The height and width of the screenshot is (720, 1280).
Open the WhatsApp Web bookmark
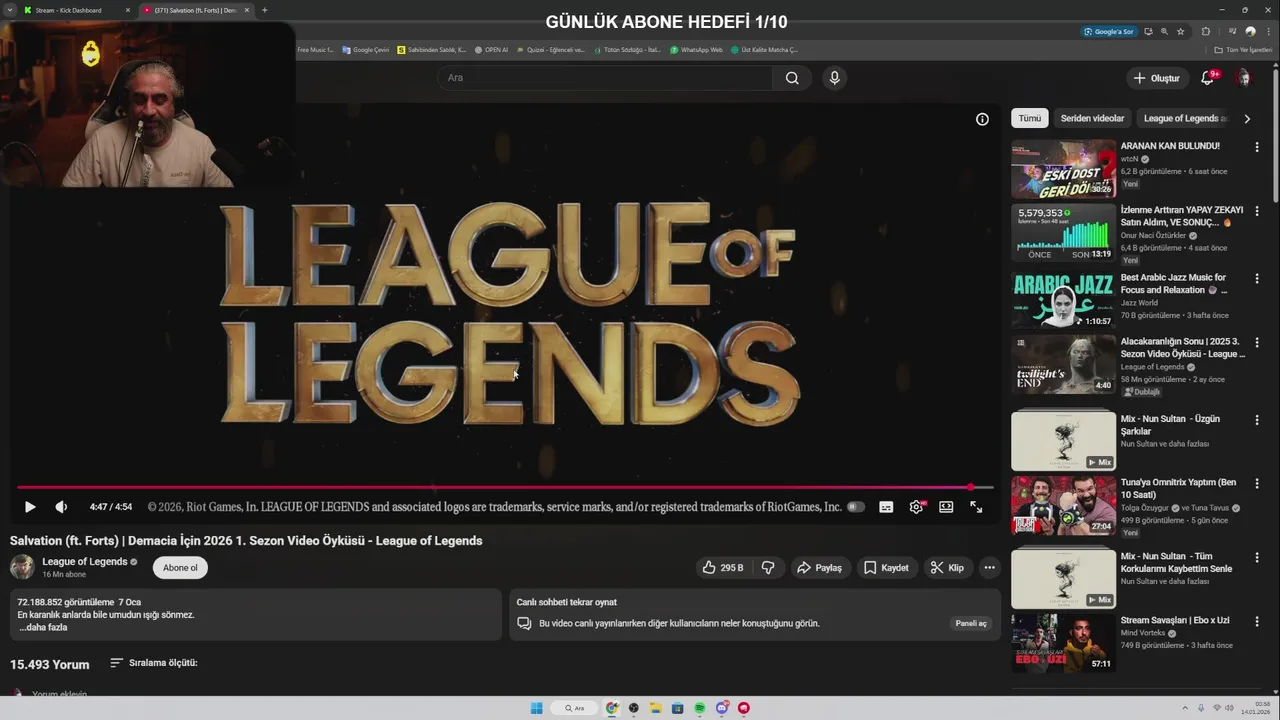click(696, 49)
